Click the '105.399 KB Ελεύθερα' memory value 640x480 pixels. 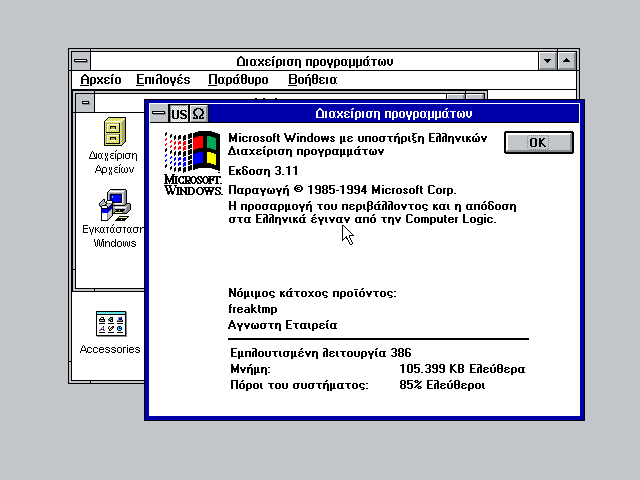point(462,369)
